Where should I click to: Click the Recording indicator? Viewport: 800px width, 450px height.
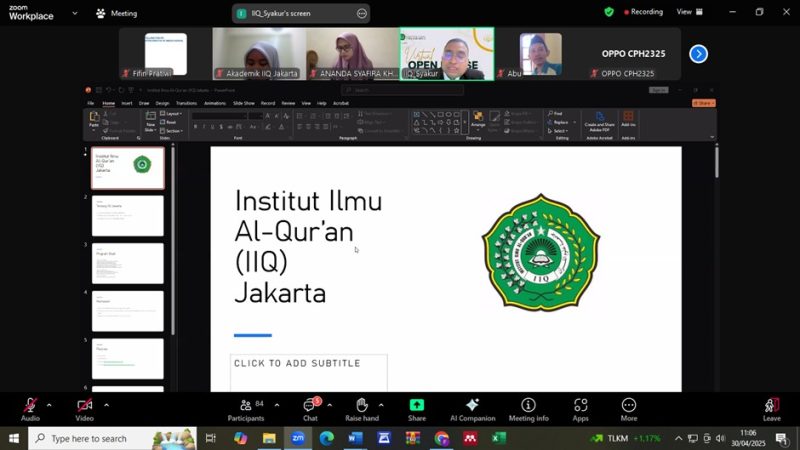tap(643, 12)
